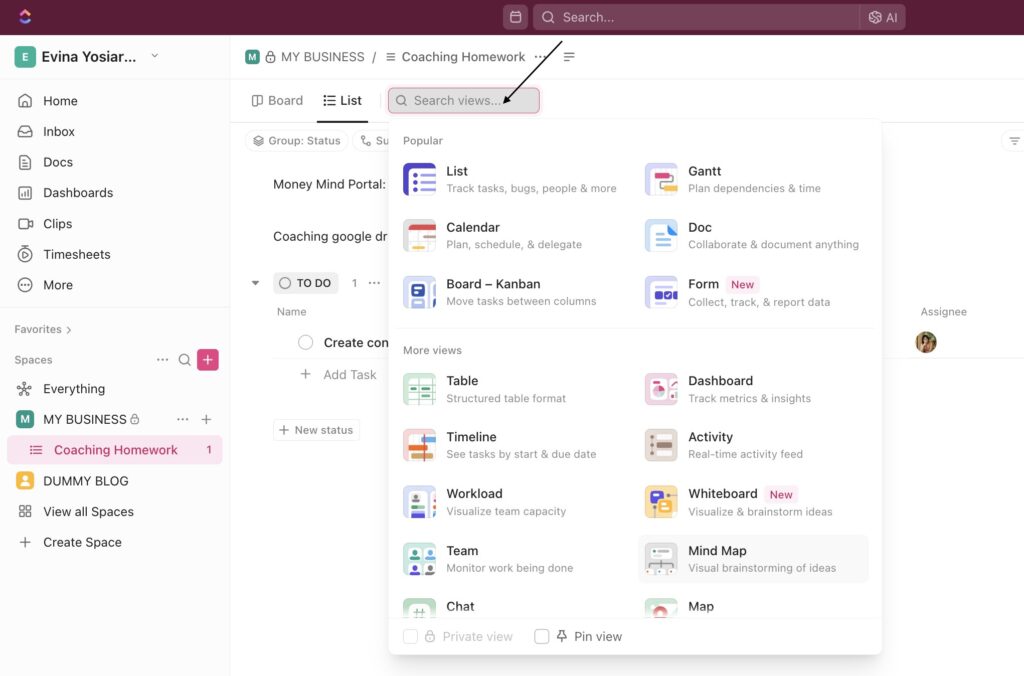Pick the Dashboard view icon
Image resolution: width=1024 pixels, height=676 pixels.
[661, 389]
